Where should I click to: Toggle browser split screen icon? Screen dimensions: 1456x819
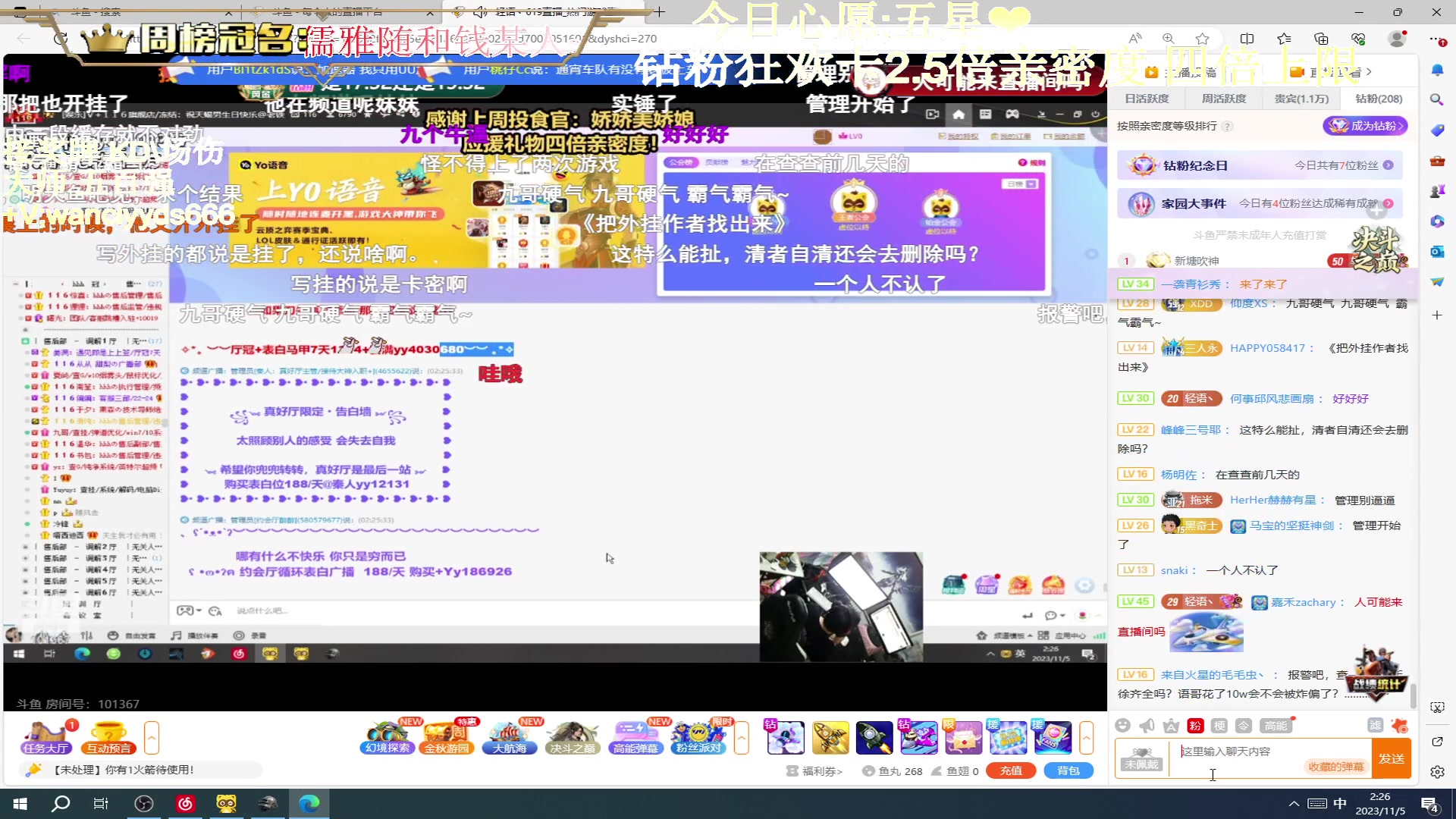1247,39
